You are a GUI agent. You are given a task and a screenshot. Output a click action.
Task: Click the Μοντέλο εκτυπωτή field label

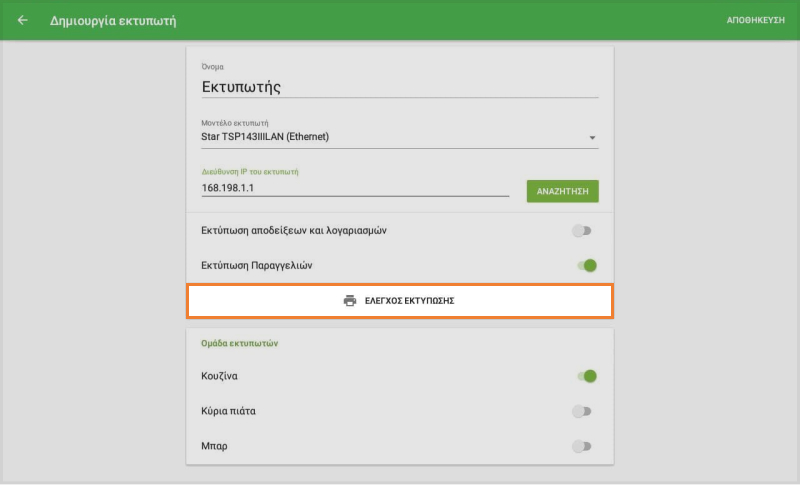[x=235, y=123]
